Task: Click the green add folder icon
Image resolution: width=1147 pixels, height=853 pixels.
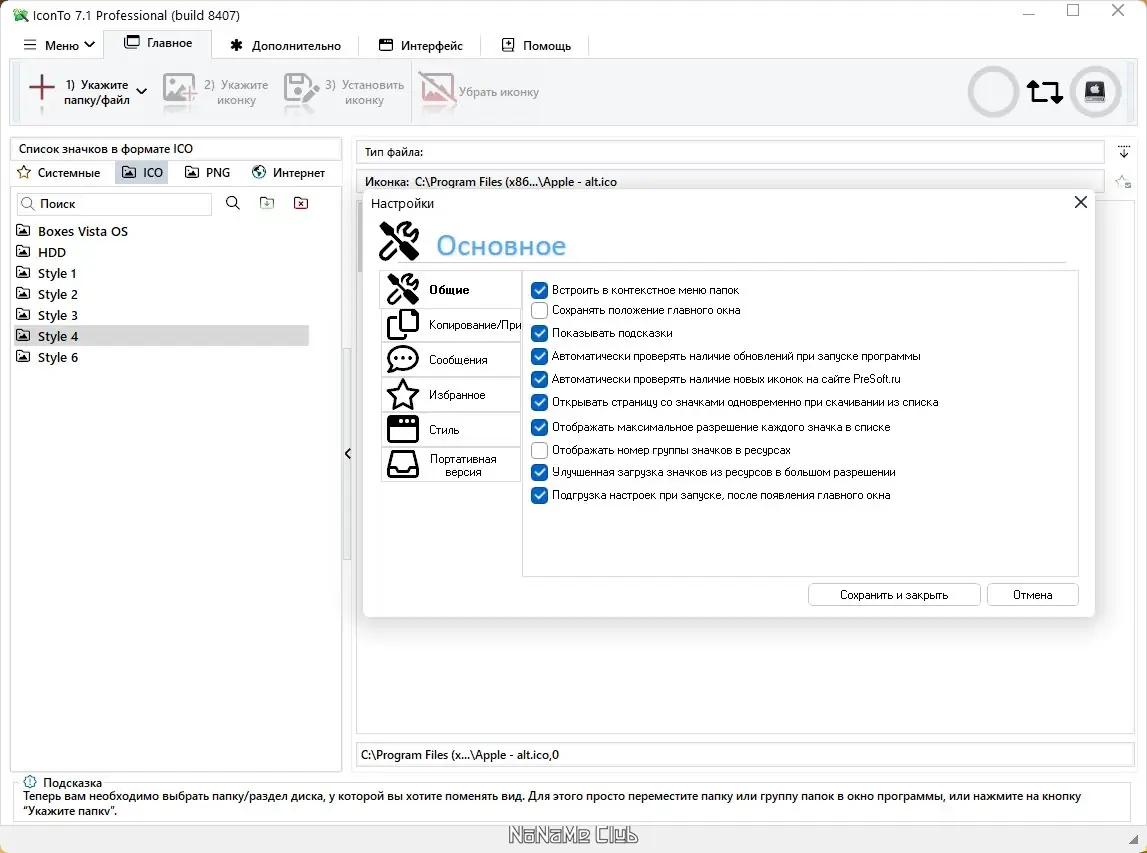Action: coord(267,203)
